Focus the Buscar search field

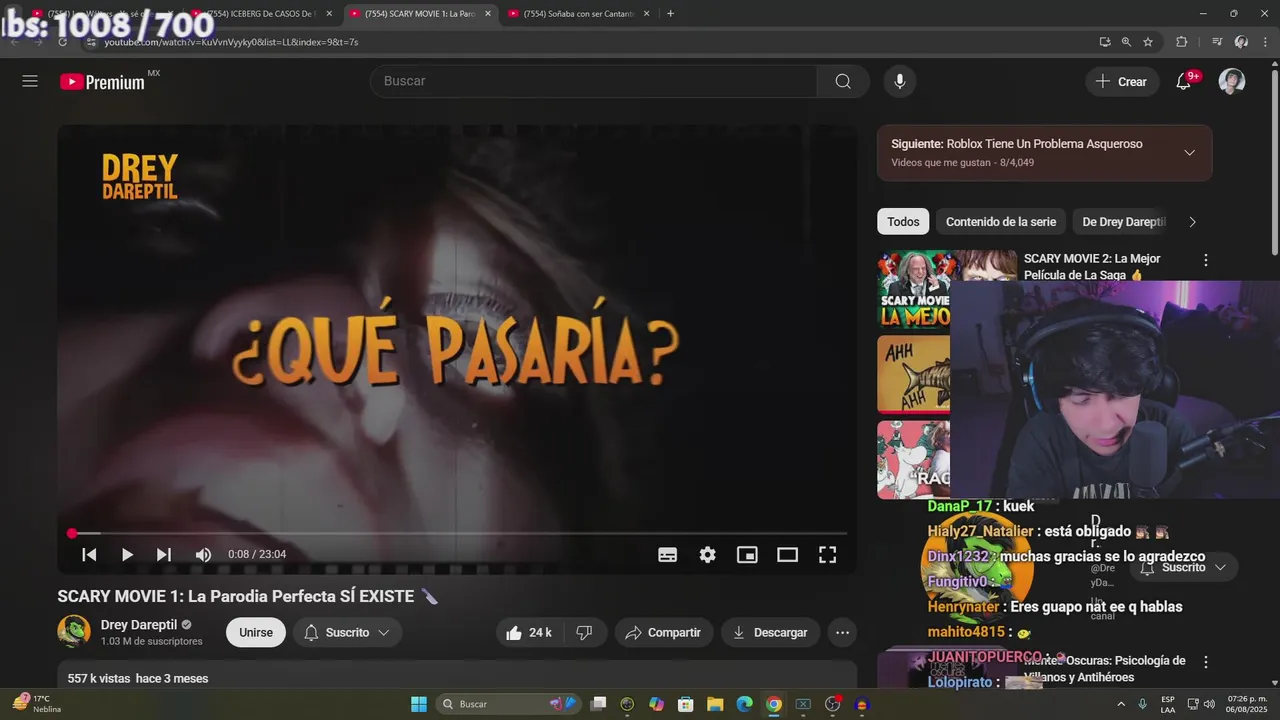pos(594,81)
